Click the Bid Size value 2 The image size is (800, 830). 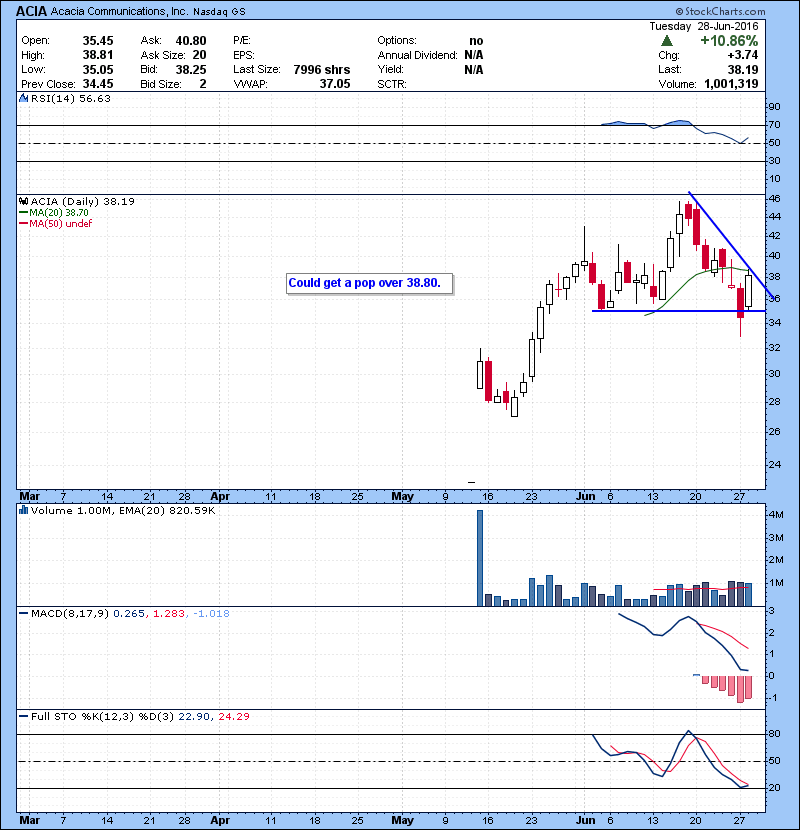pyautogui.click(x=203, y=84)
